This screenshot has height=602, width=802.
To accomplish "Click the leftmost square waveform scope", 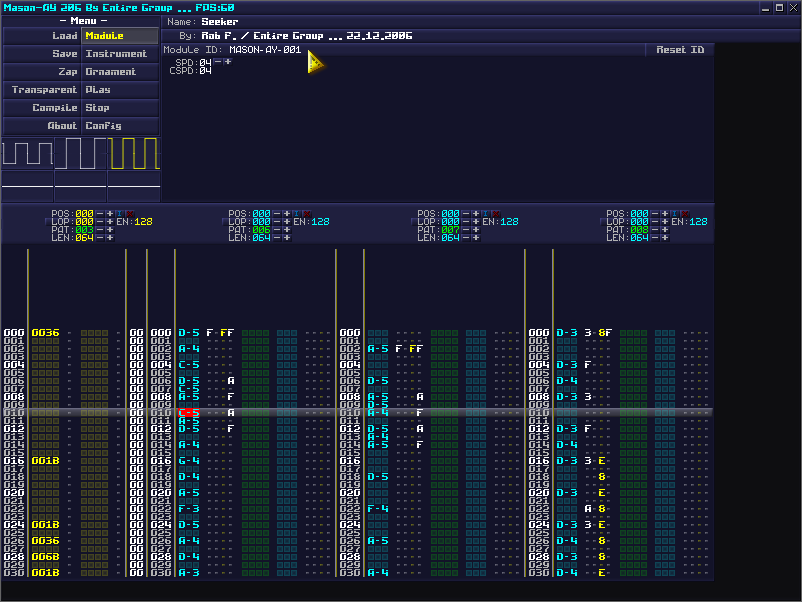I will pos(27,153).
